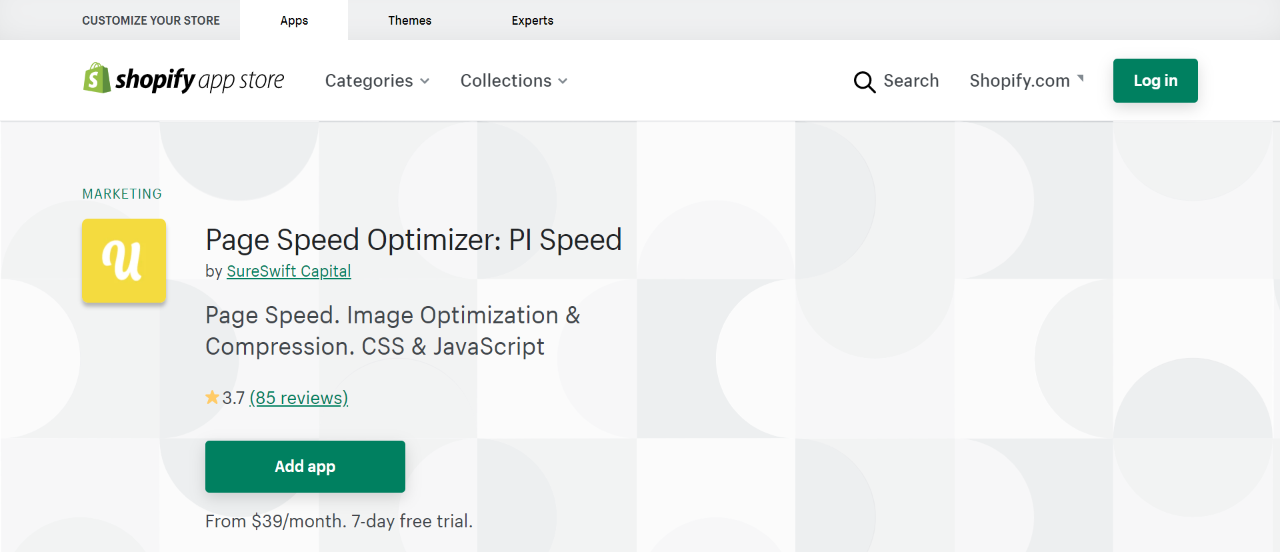Open the SureSwift Capital developer link
This screenshot has height=552, width=1280.
pyautogui.click(x=289, y=271)
